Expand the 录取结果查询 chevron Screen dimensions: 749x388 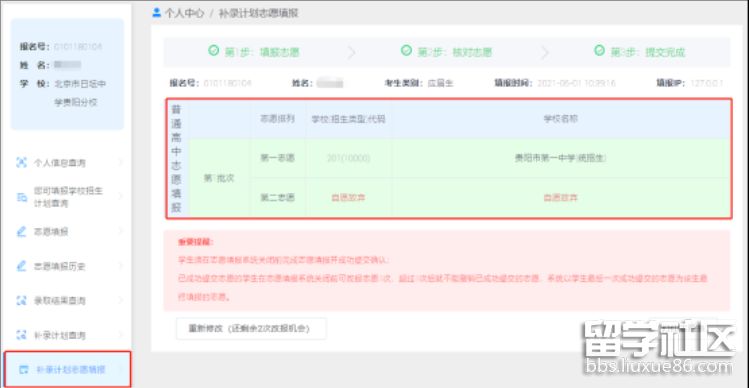(120, 300)
